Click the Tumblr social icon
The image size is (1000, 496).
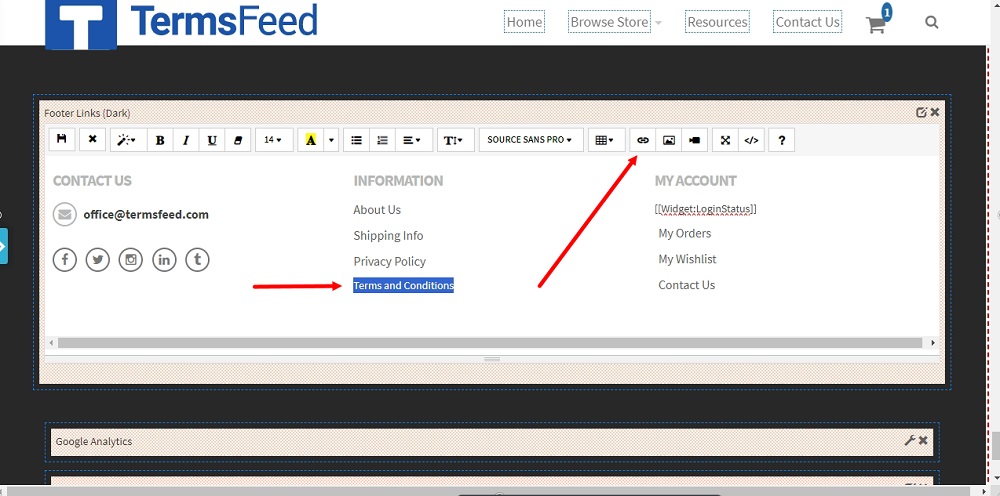click(x=197, y=259)
